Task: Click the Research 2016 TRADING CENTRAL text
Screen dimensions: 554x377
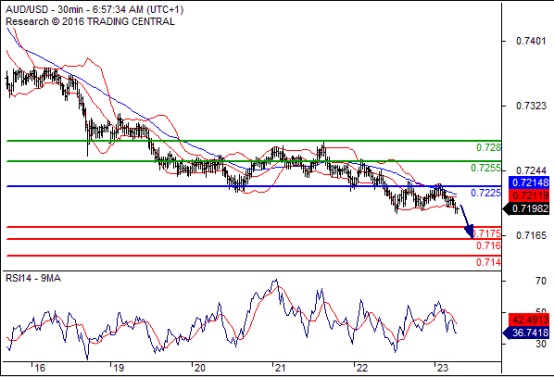Action: (x=90, y=22)
